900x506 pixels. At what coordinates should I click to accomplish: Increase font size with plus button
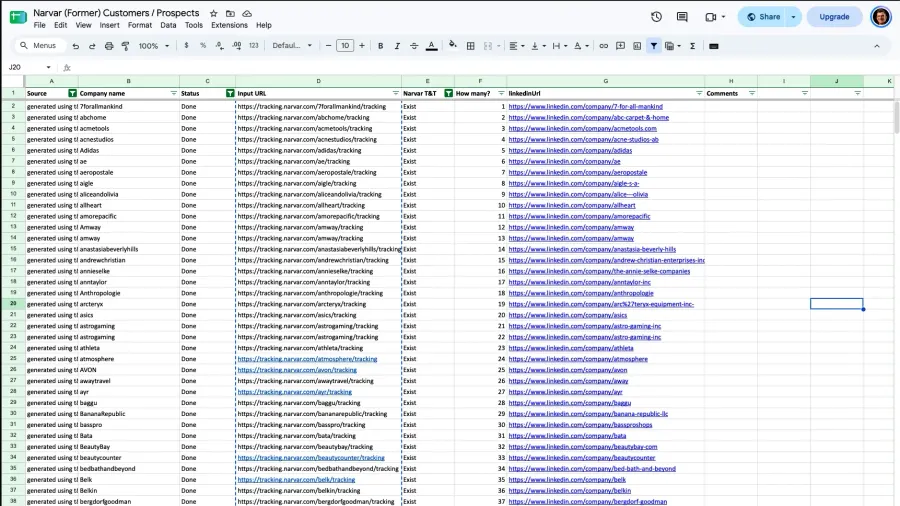[x=362, y=46]
